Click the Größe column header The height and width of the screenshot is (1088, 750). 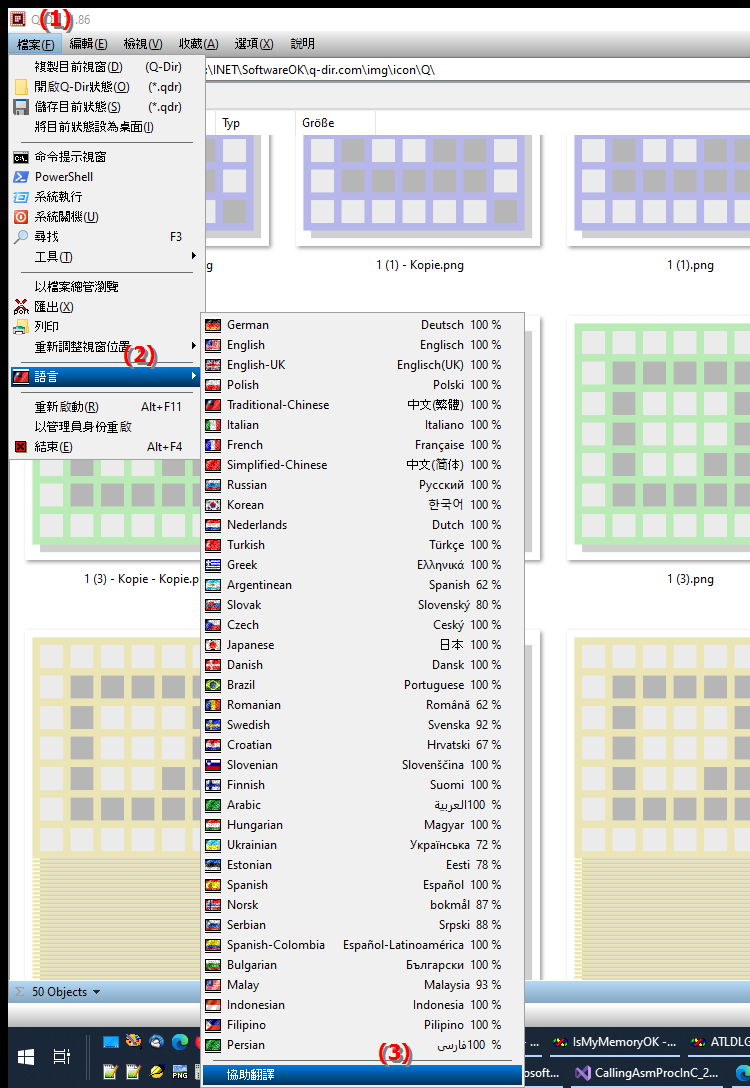point(318,123)
